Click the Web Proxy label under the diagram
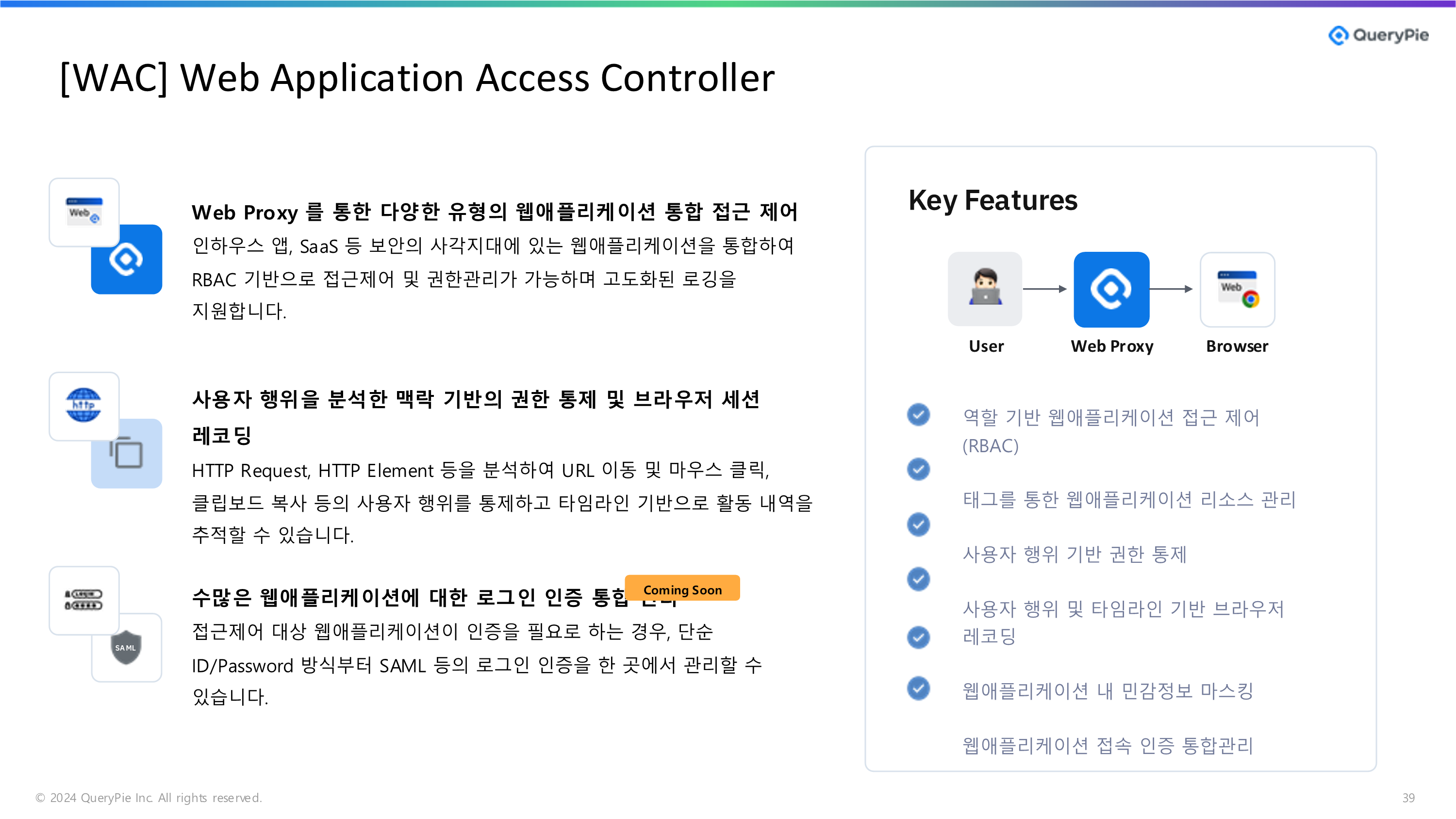The width and height of the screenshot is (1456, 819). [x=1112, y=346]
